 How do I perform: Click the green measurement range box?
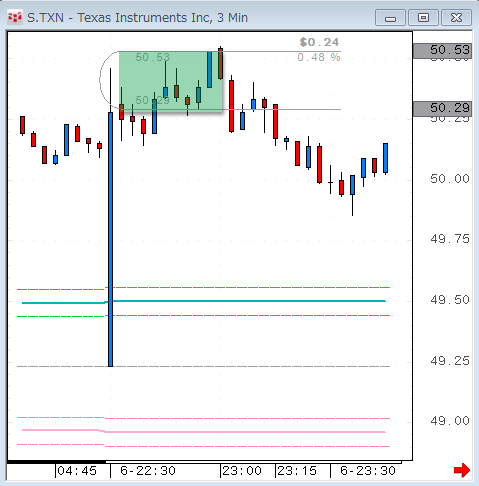click(x=171, y=81)
